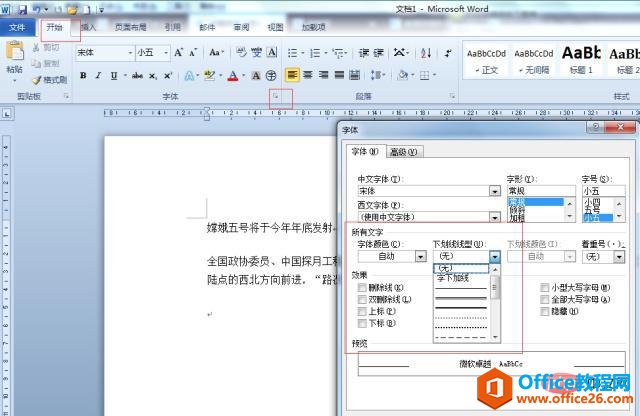
Task: Apply text highlight color marker
Action: click(x=209, y=76)
